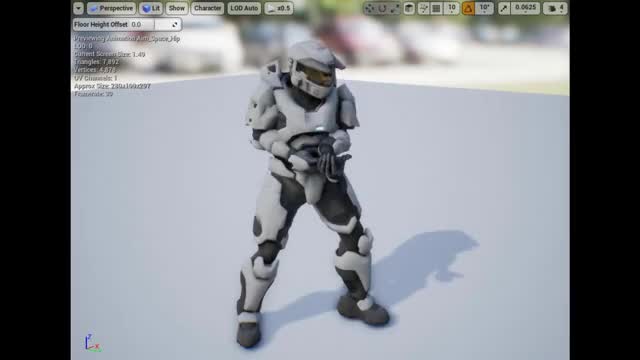Open the Perspective view mode menu
The image size is (640, 360).
click(111, 8)
